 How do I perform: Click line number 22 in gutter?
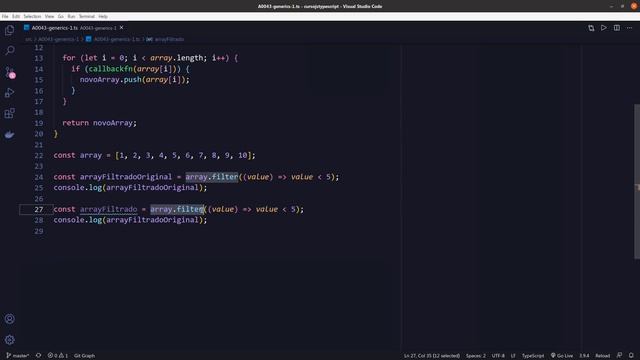(x=38, y=156)
